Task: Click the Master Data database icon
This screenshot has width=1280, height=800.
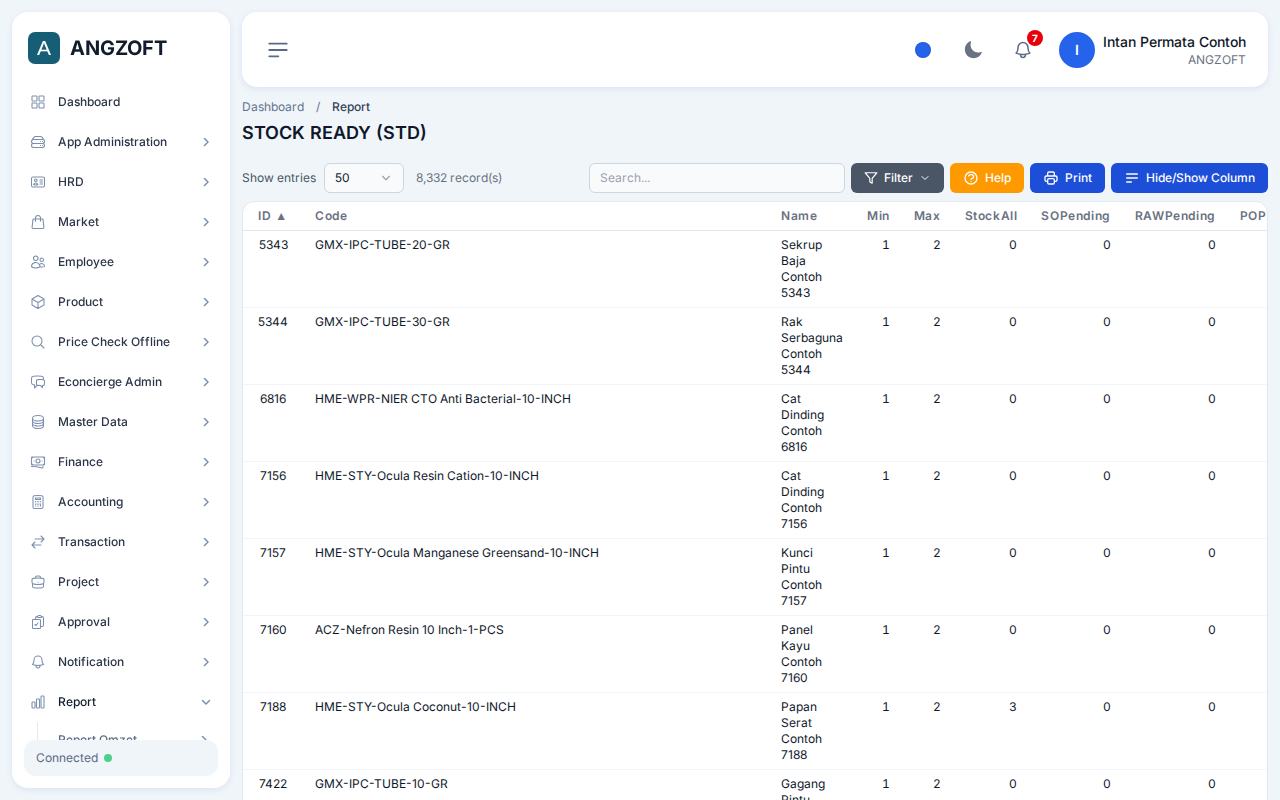Action: 38,422
